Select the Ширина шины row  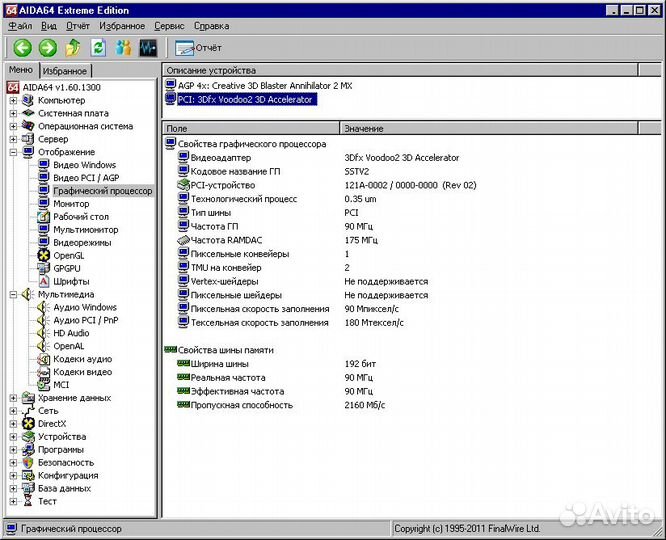click(220, 364)
